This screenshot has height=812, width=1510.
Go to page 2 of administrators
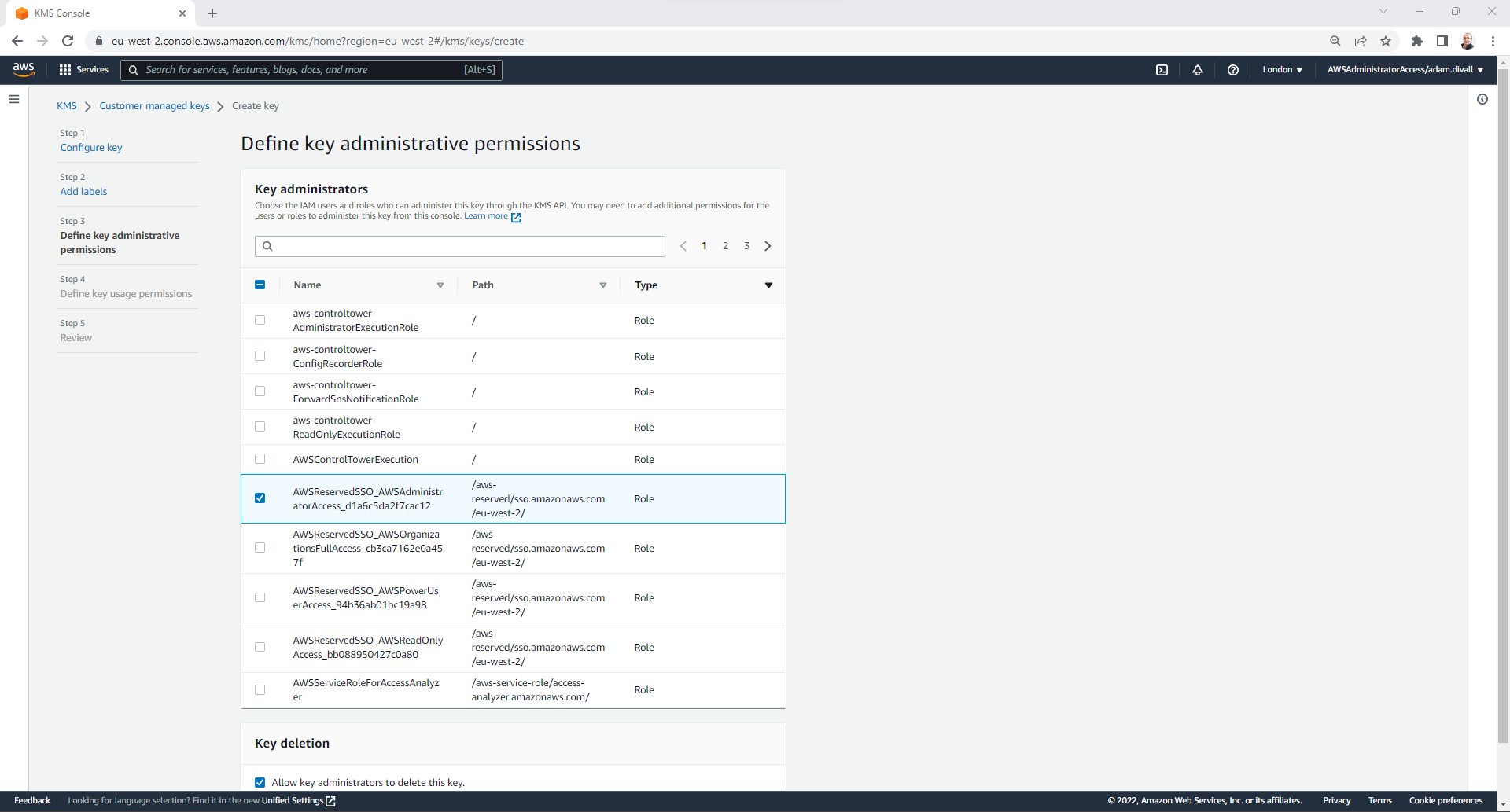tap(725, 246)
